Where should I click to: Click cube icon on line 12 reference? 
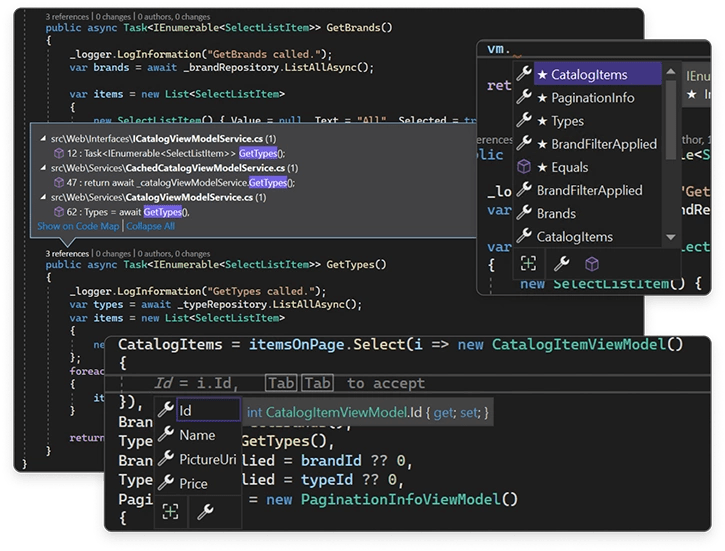59,153
